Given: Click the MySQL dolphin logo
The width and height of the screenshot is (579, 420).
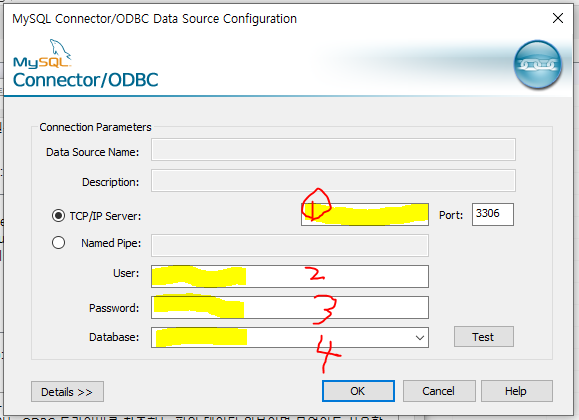Looking at the screenshot, I should (x=42, y=54).
